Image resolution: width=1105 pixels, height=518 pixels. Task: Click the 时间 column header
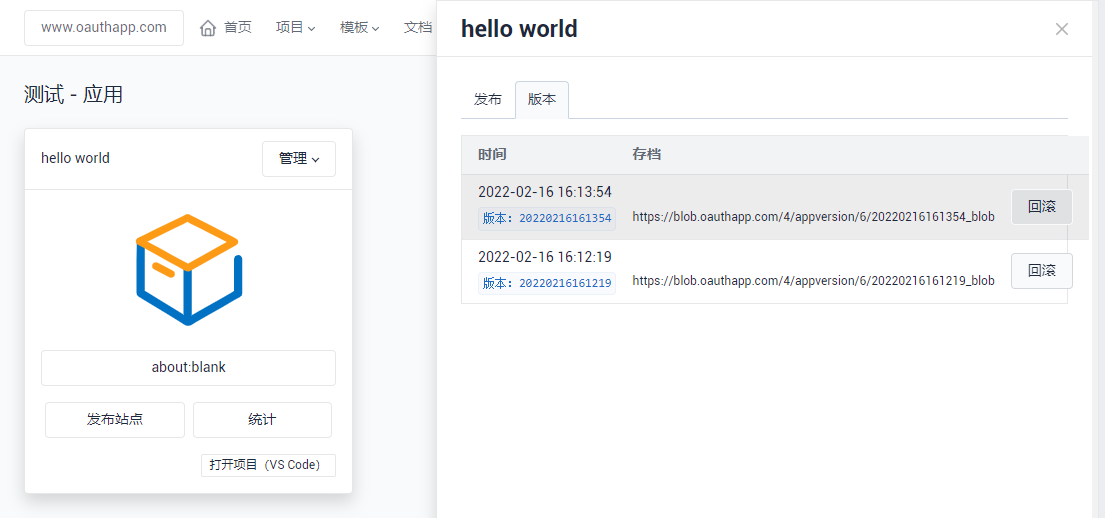492,155
